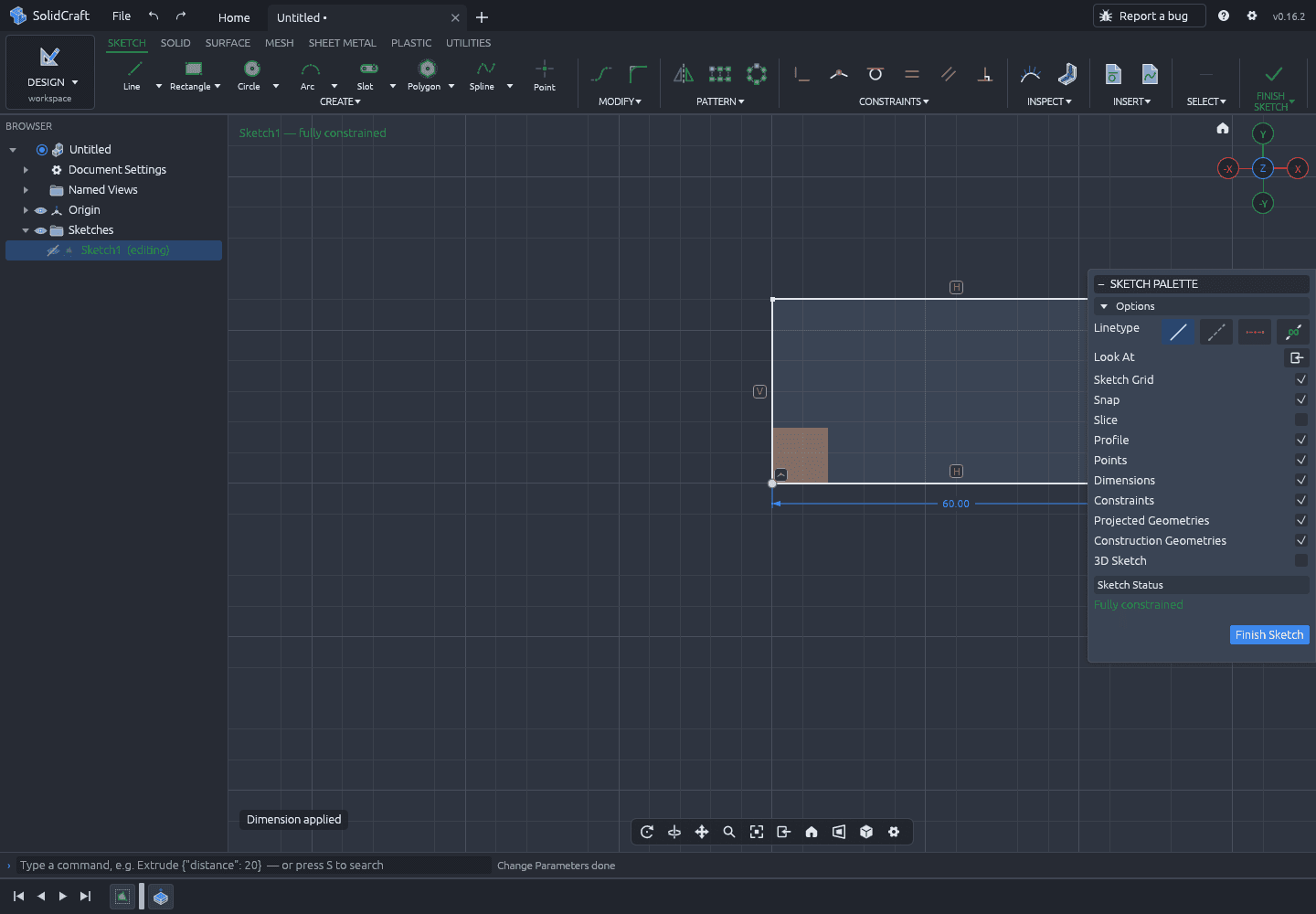Enable the 3D Sketch checkbox
Image resolution: width=1316 pixels, height=914 pixels.
point(1301,560)
